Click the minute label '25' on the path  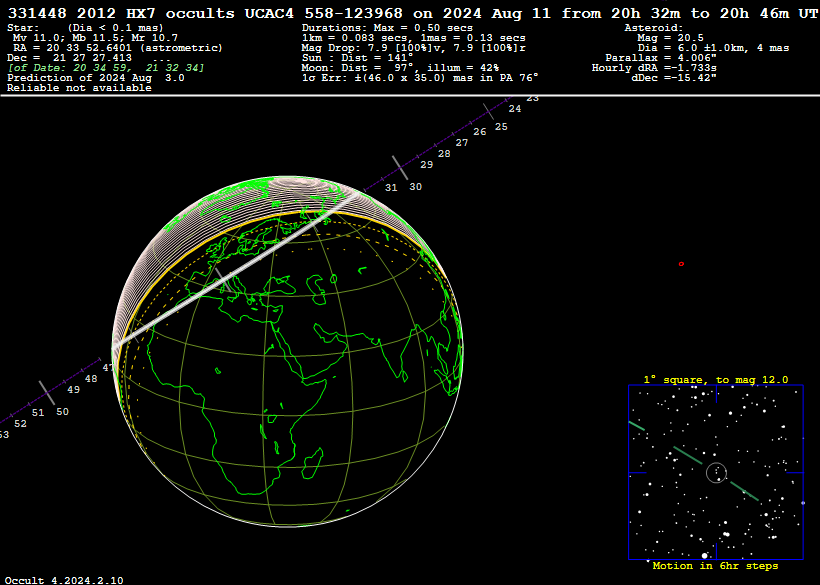[x=501, y=127]
